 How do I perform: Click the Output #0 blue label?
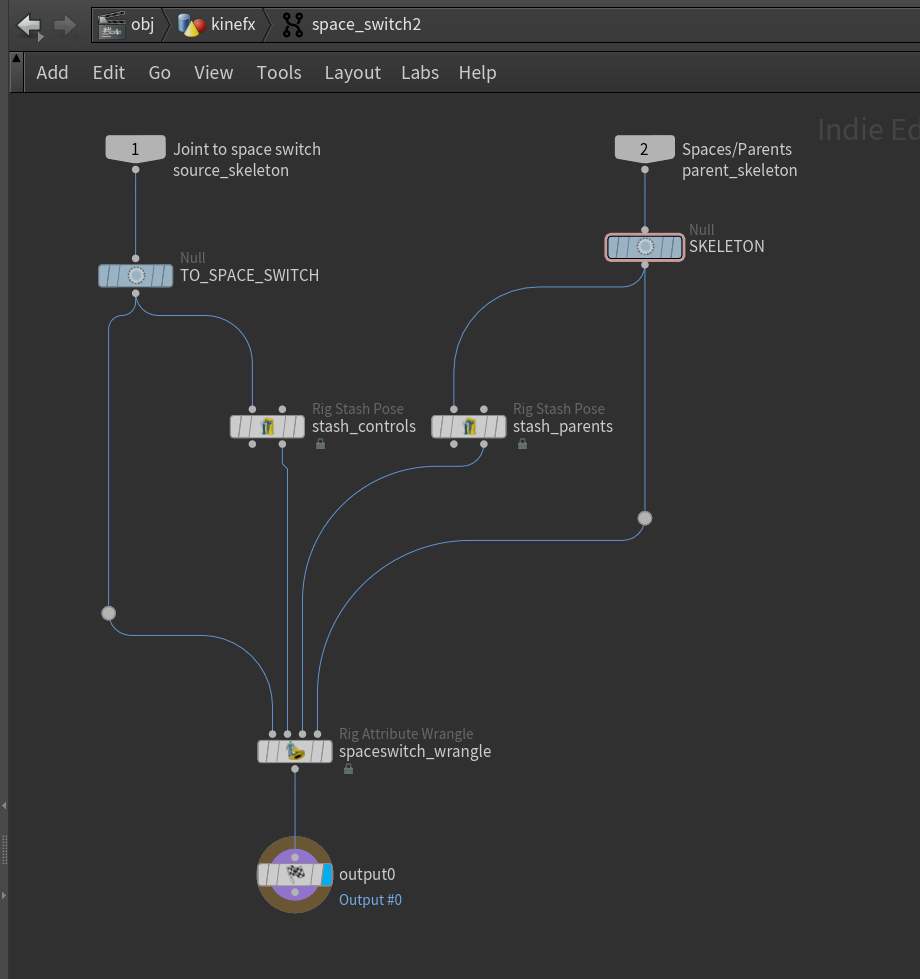(x=370, y=900)
